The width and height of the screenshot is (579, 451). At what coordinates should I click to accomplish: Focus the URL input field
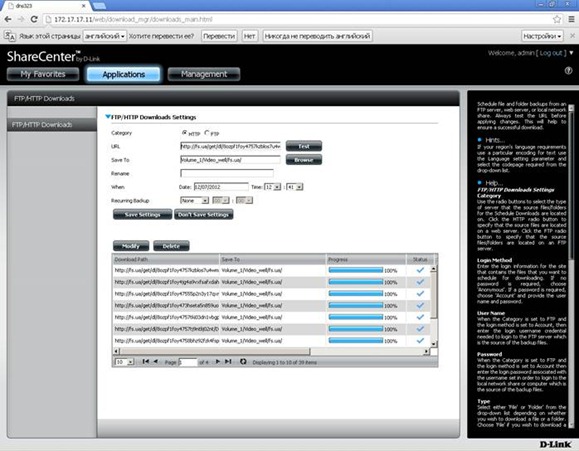pos(230,146)
